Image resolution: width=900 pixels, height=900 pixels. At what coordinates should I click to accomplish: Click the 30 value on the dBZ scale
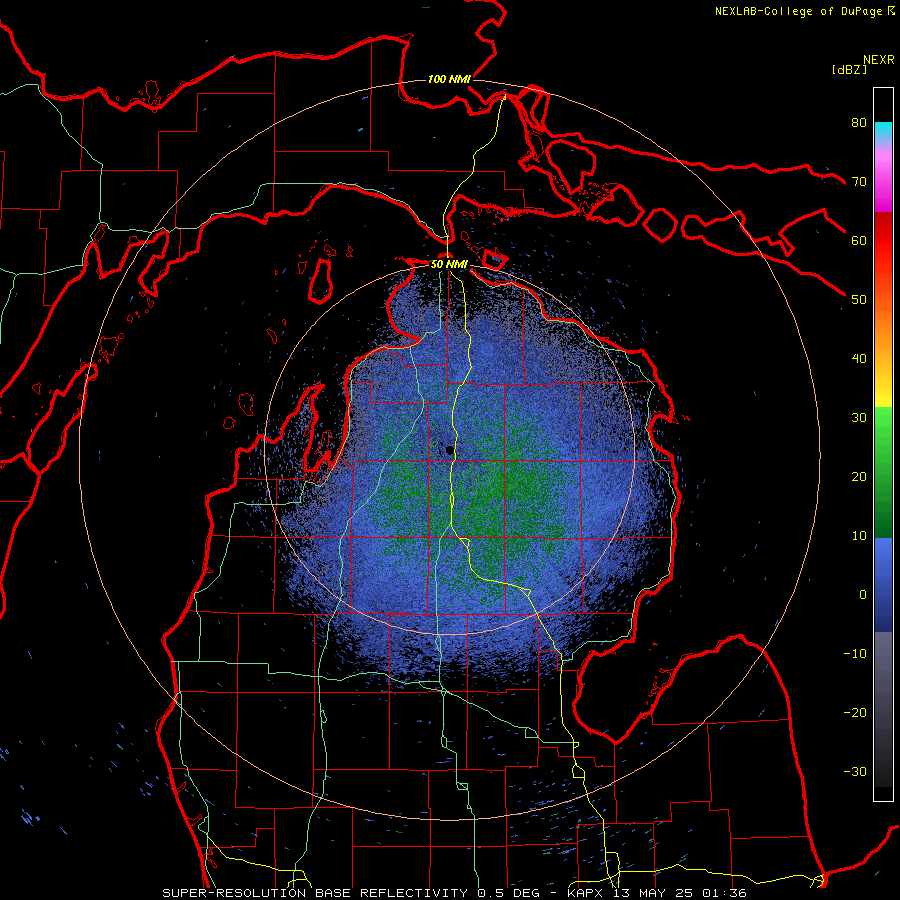859,418
